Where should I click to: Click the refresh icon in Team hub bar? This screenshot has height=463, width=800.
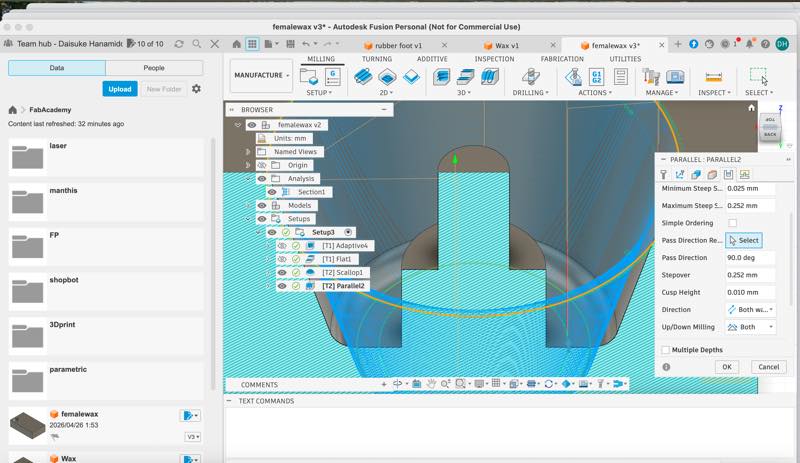[x=179, y=44]
